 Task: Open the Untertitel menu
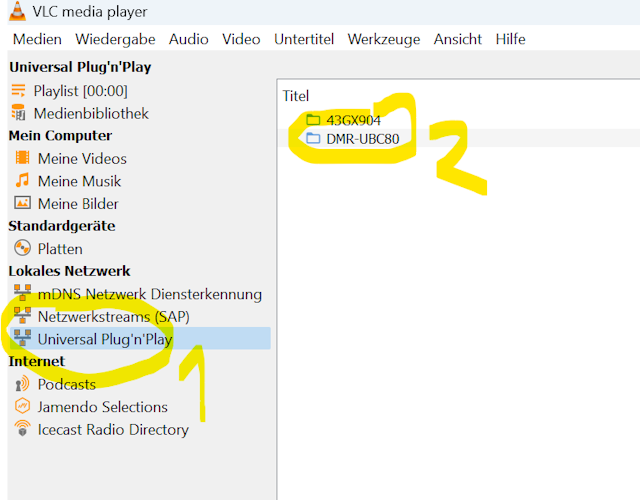click(x=304, y=39)
